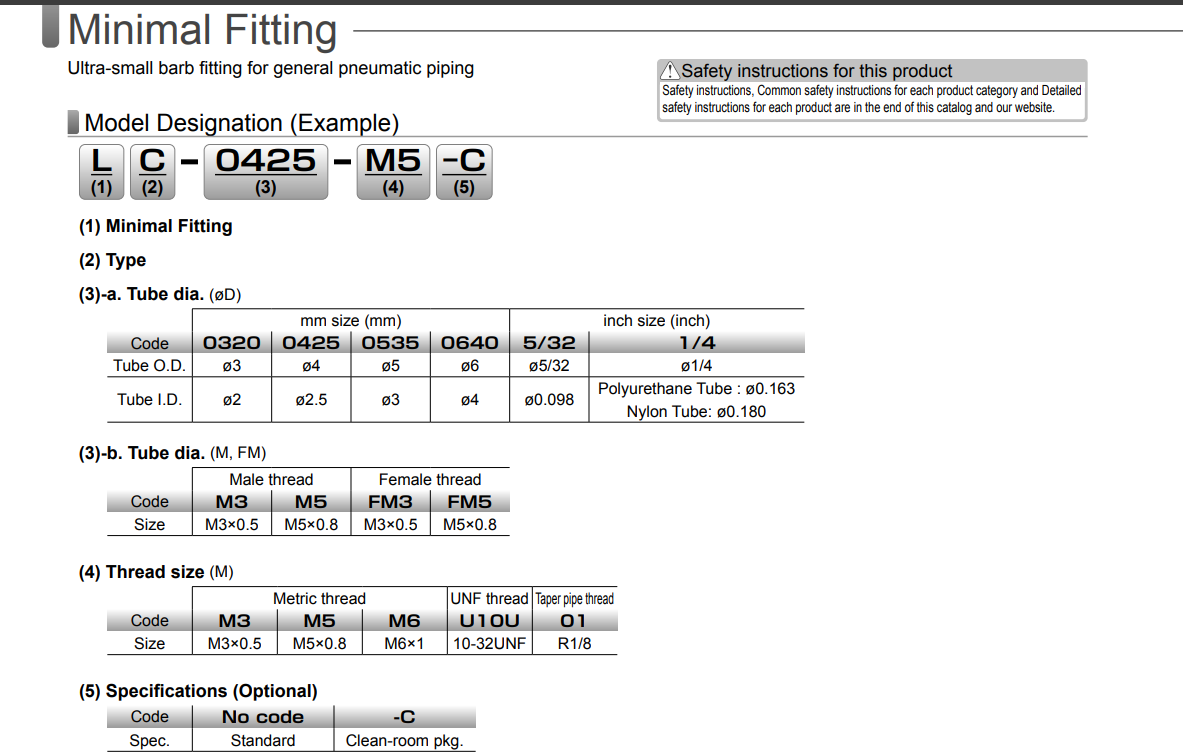The width and height of the screenshot is (1183, 754).
Task: Select the "M5" block labeled (4) in example
Action: (393, 171)
